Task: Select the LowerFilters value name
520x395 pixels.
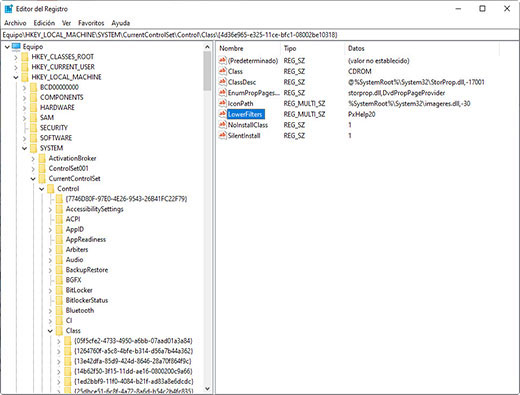Action: 246,114
